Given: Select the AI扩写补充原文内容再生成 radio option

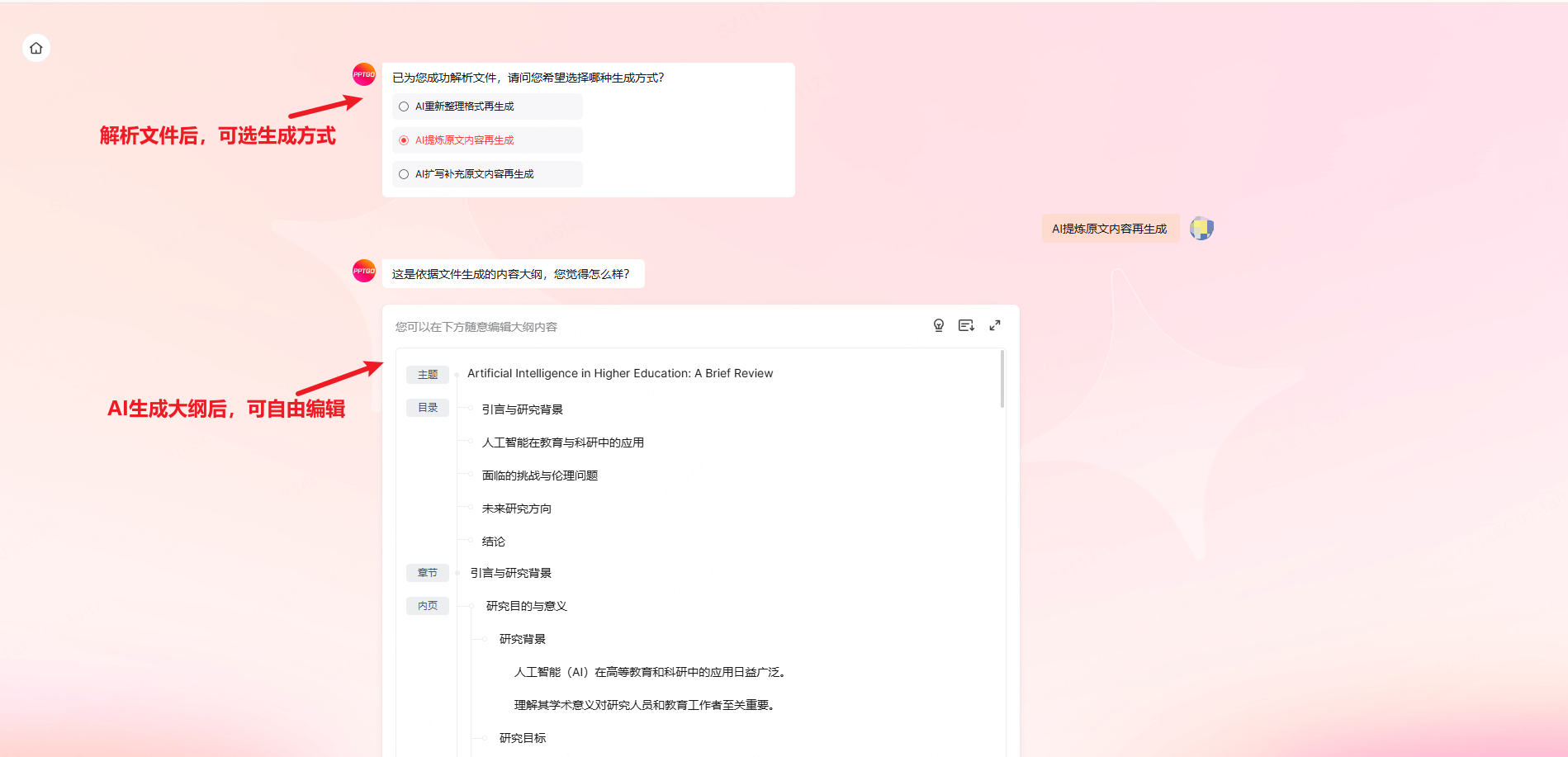Looking at the screenshot, I should coord(404,174).
